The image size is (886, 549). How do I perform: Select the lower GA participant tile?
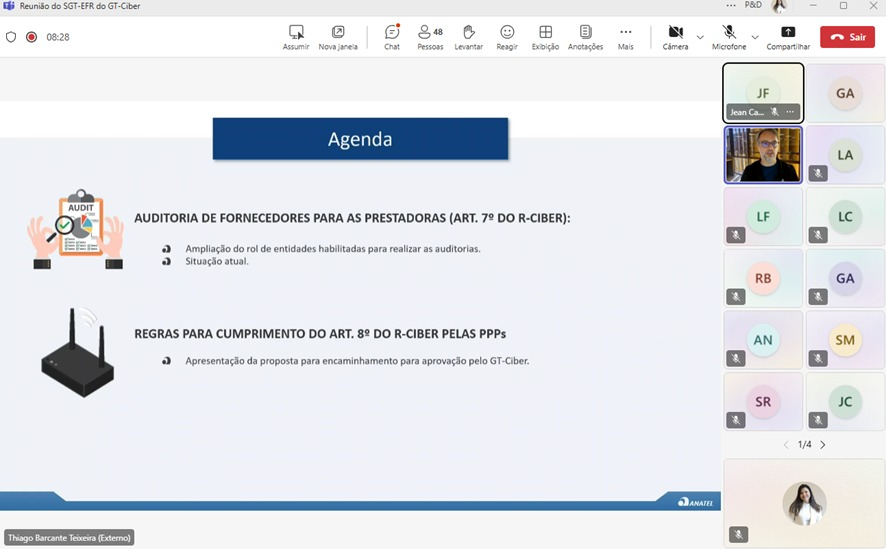(x=845, y=278)
